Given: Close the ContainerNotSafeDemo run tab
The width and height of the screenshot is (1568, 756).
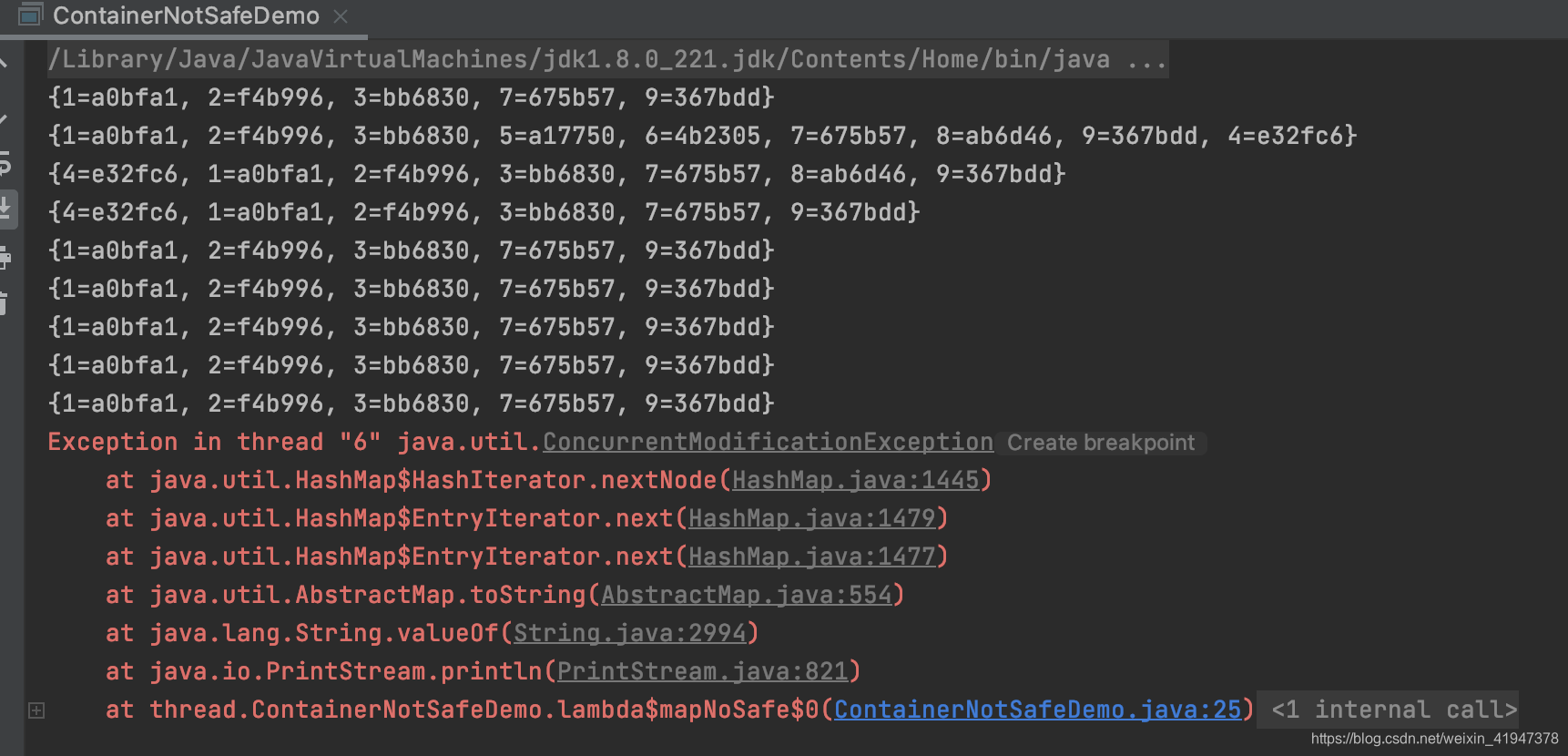Looking at the screenshot, I should click(341, 15).
